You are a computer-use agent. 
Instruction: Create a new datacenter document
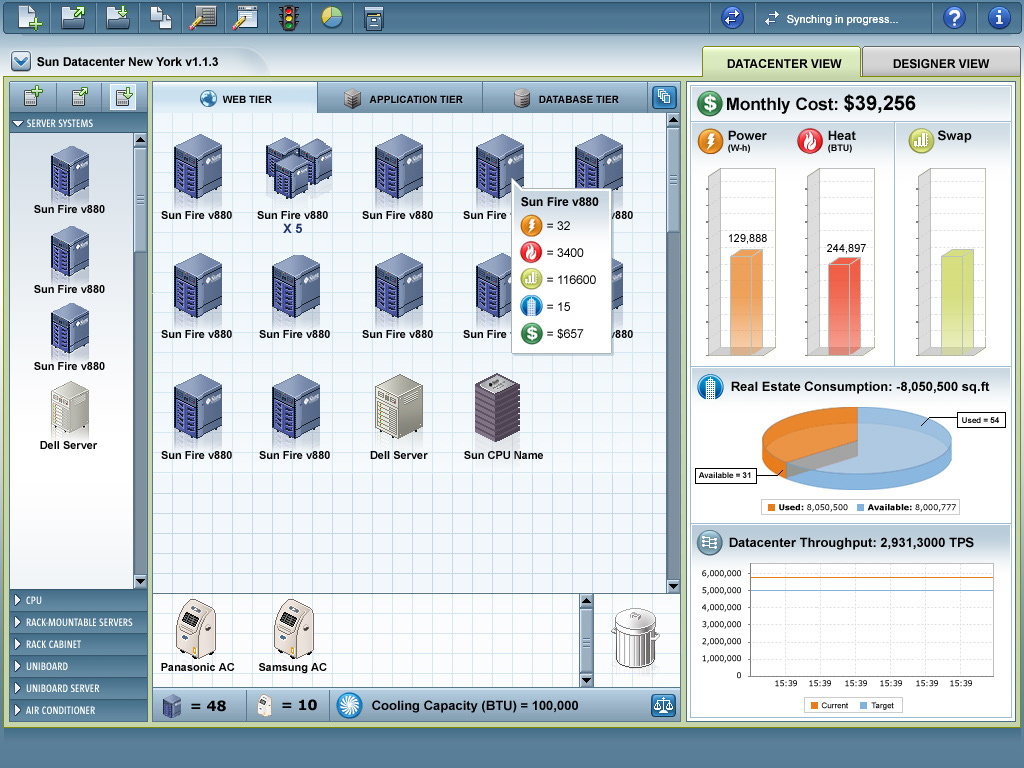pos(30,18)
